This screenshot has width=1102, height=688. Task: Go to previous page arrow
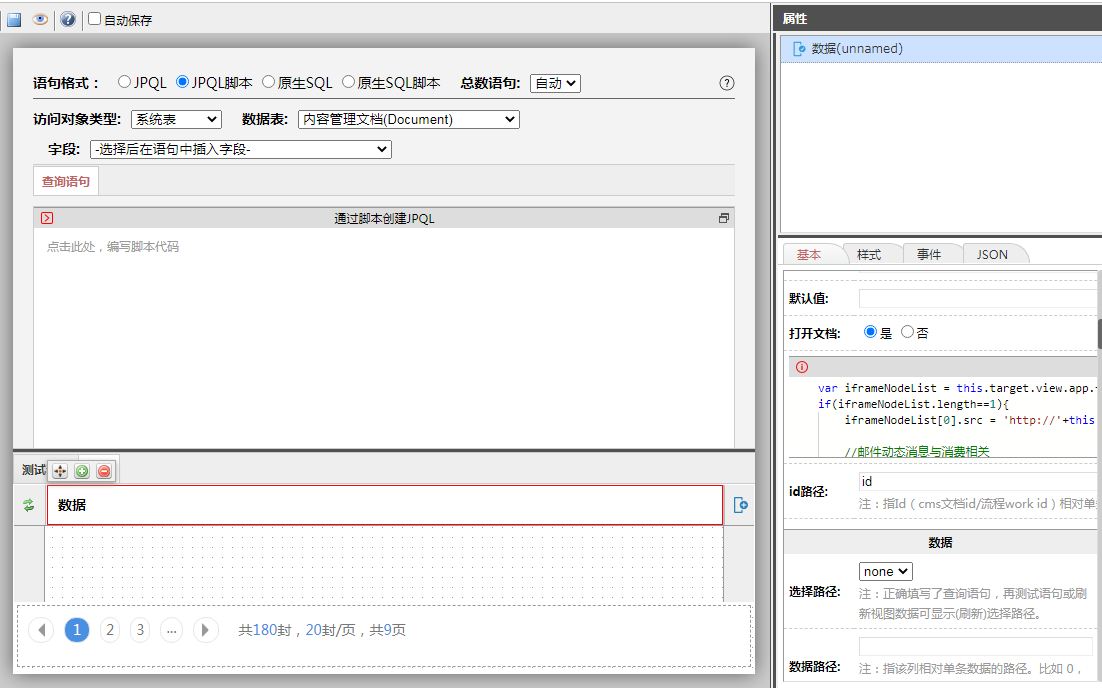tap(41, 630)
